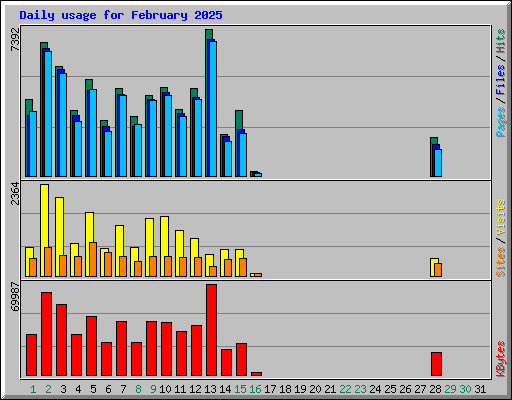Screen dimensions: 512x400
Task: Click the red KBytes bar for day 4
Action: click(x=76, y=355)
